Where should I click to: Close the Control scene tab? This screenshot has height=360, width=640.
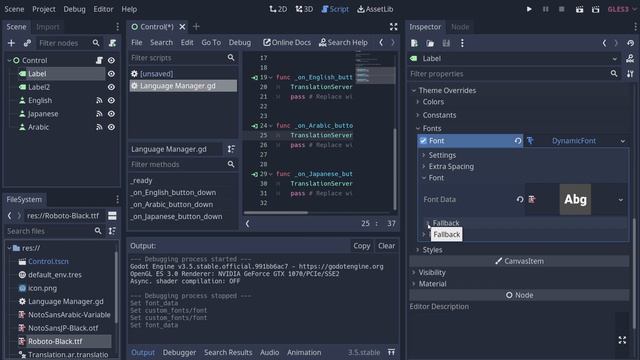(182, 27)
